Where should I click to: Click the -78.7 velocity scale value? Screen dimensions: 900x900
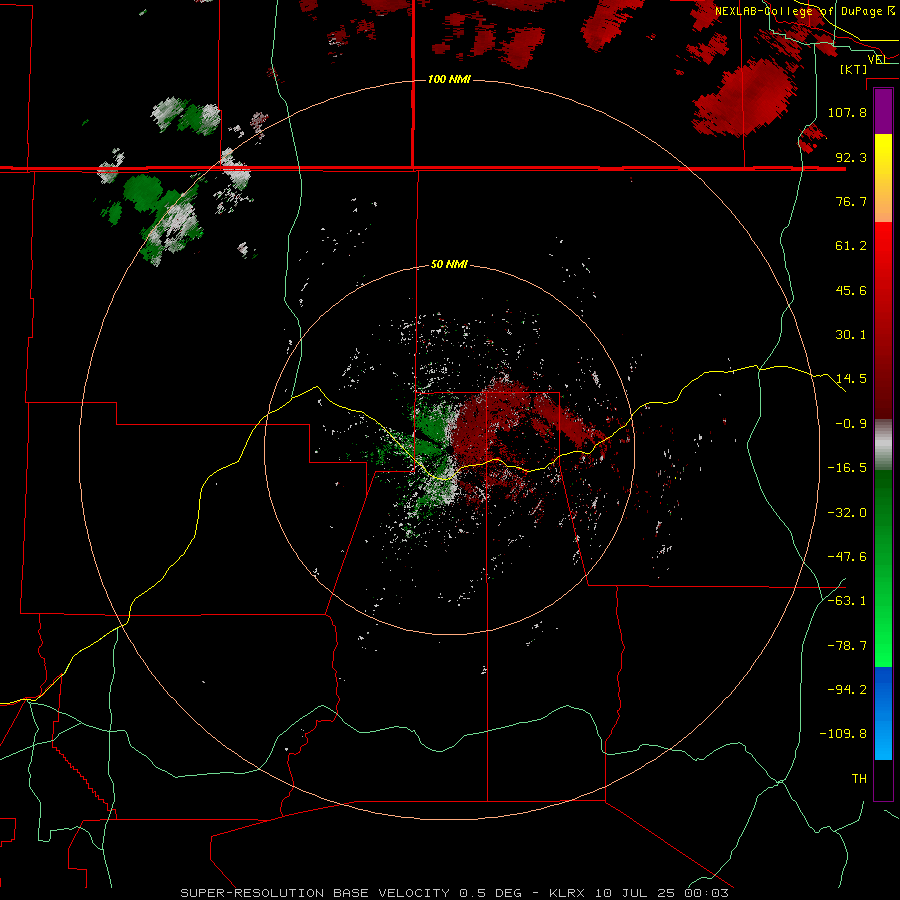pyautogui.click(x=847, y=646)
